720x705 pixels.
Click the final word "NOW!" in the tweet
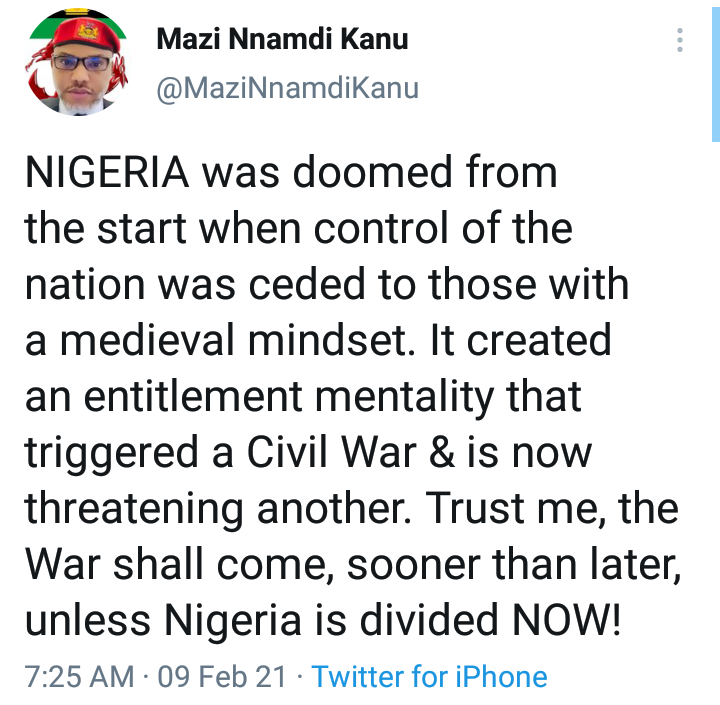pyautogui.click(x=567, y=620)
